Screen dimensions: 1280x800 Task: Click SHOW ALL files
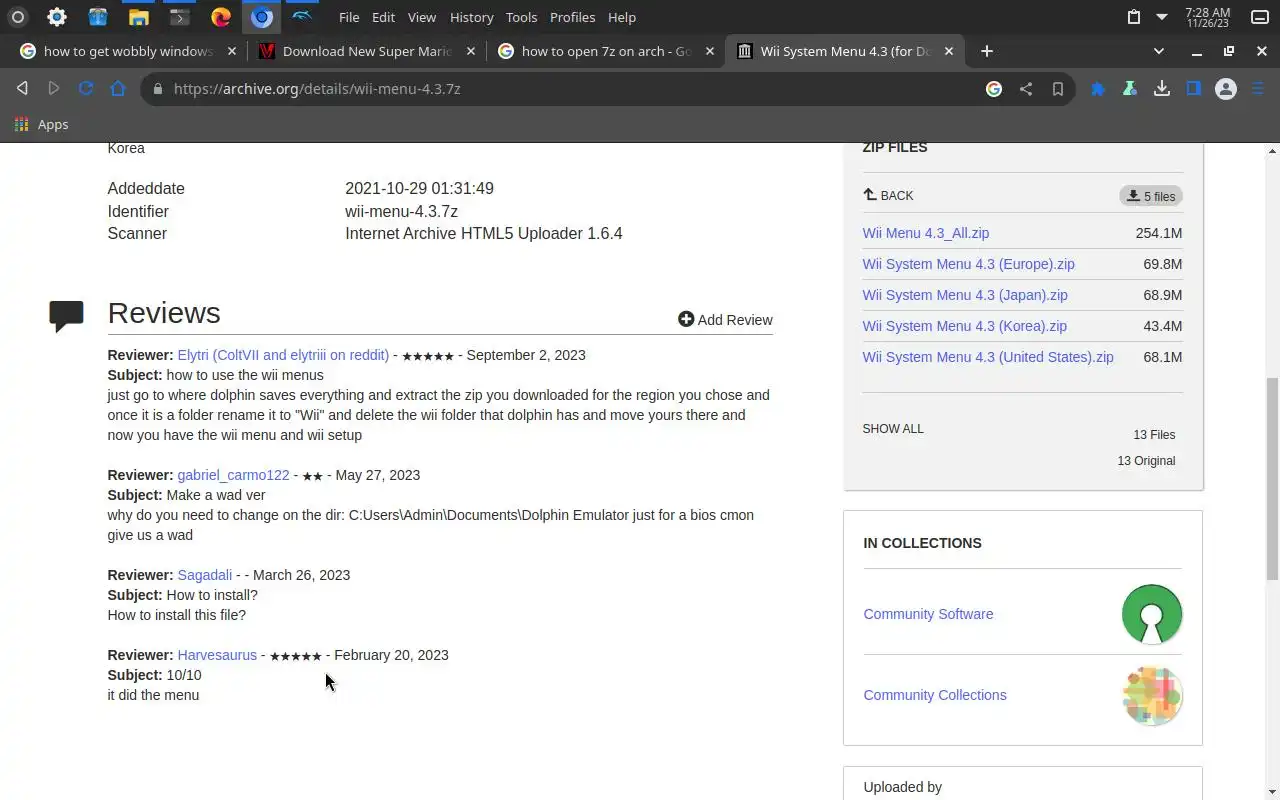coord(893,428)
